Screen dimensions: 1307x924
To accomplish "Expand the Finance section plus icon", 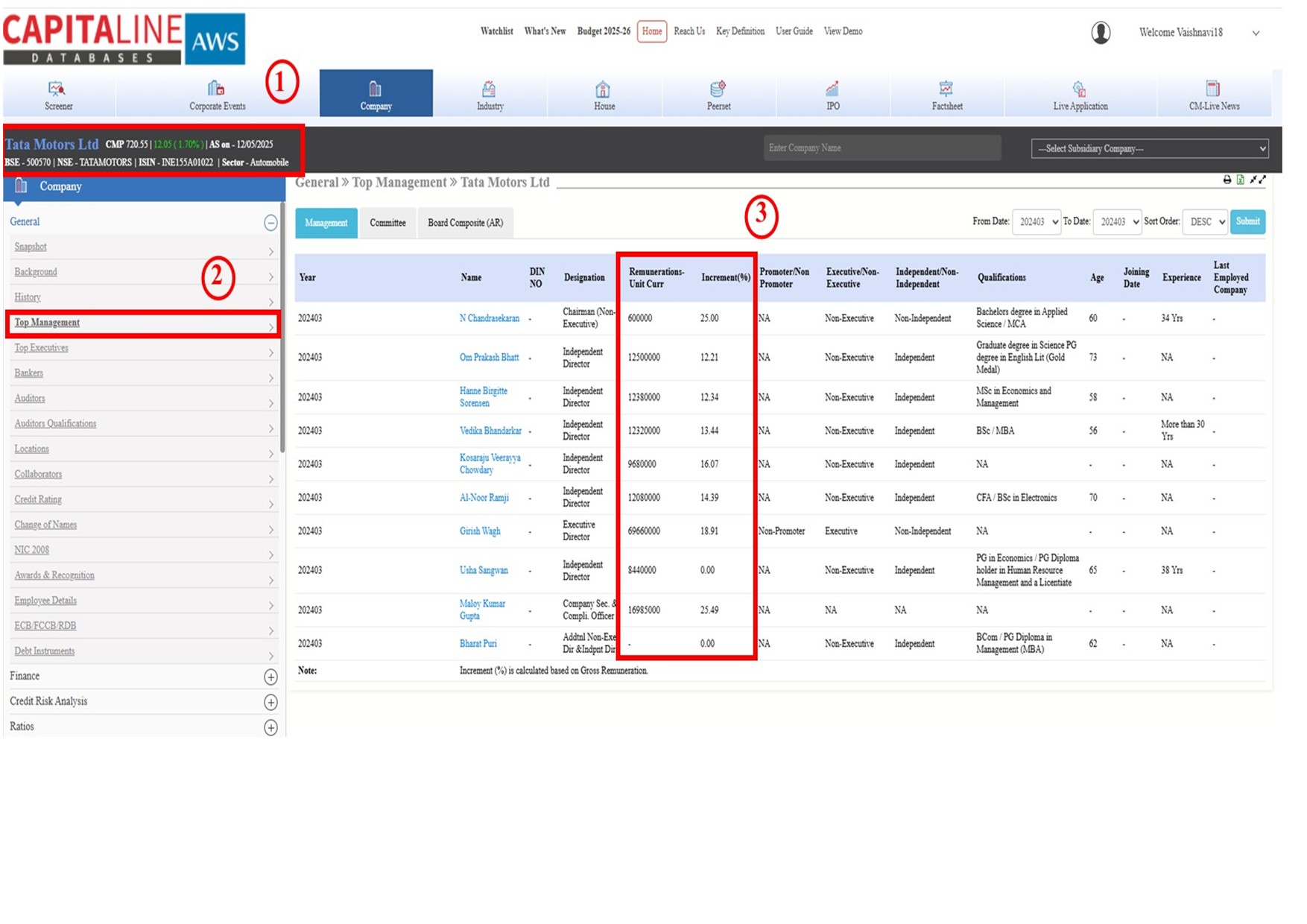I will (270, 677).
